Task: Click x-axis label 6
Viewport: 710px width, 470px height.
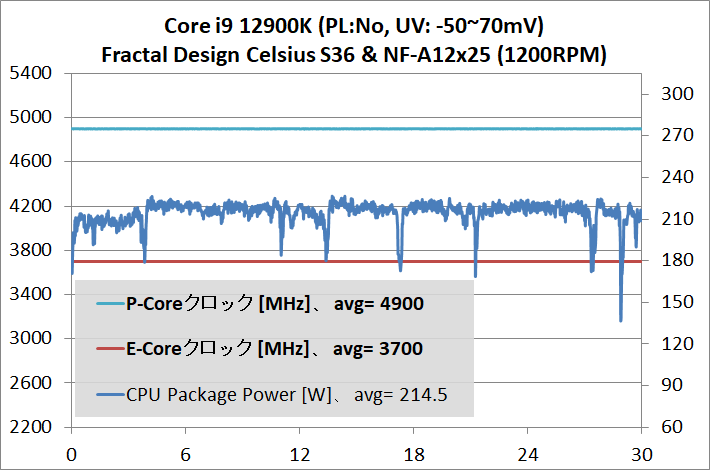Action: click(186, 455)
